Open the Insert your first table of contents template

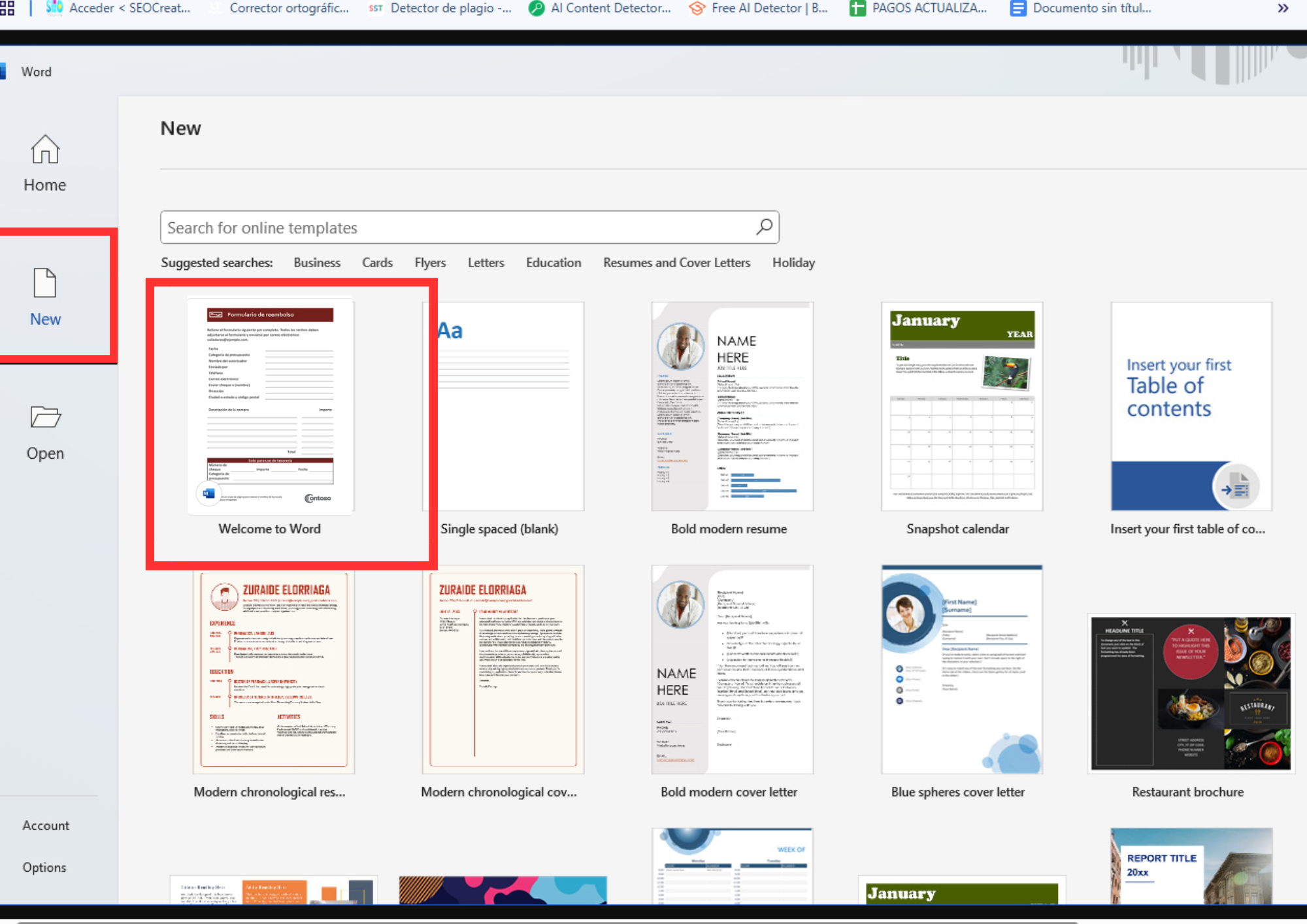[x=1191, y=406]
